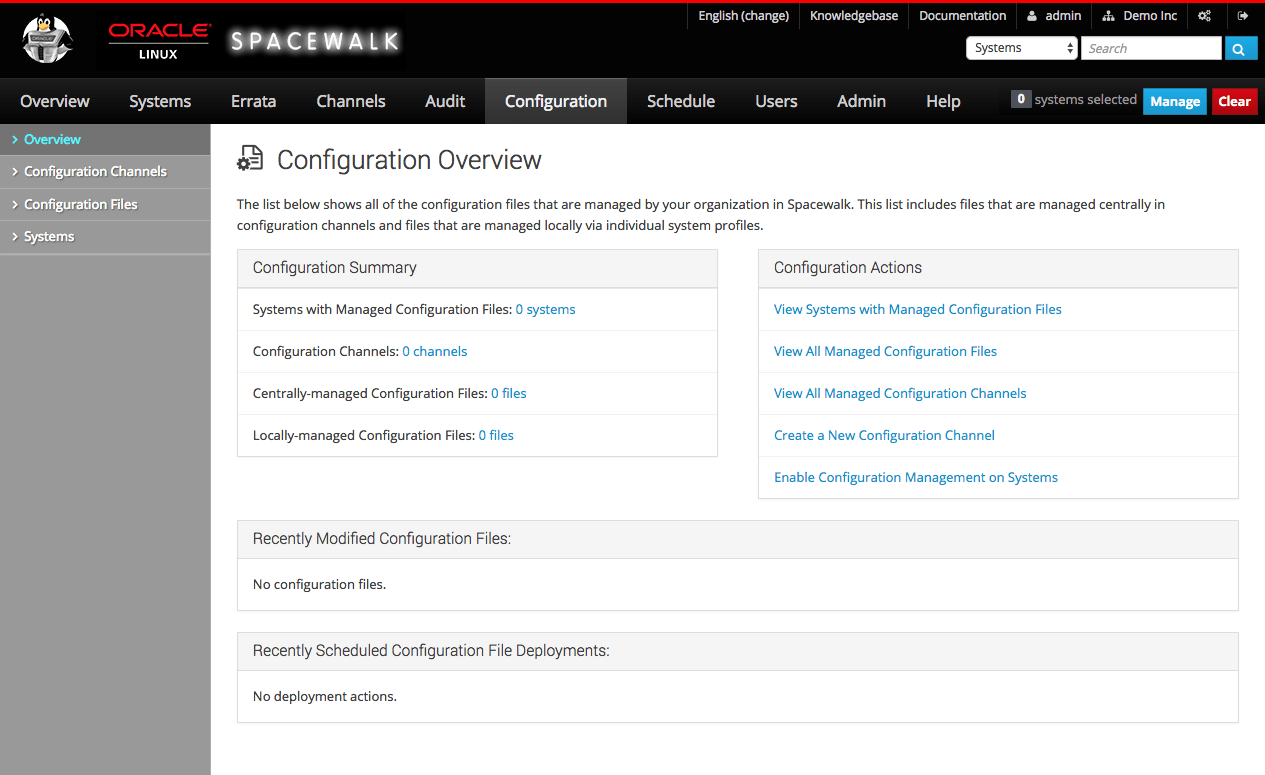
Task: Click the Configuration Overview heading icon
Action: 250,159
